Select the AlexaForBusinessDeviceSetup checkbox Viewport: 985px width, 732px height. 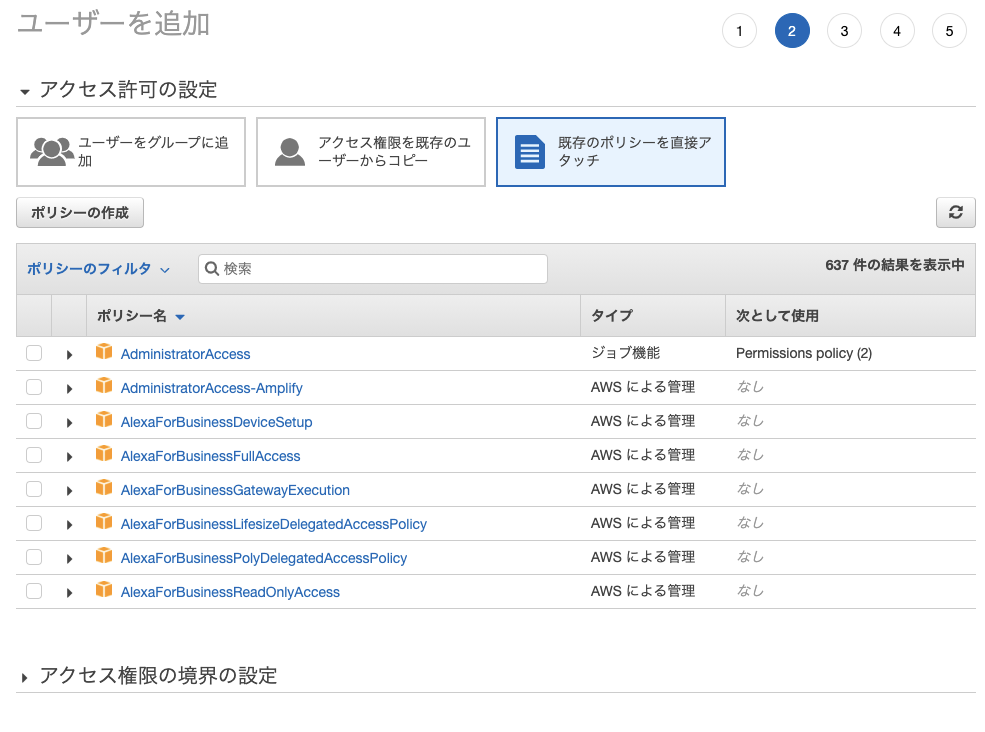click(34, 421)
